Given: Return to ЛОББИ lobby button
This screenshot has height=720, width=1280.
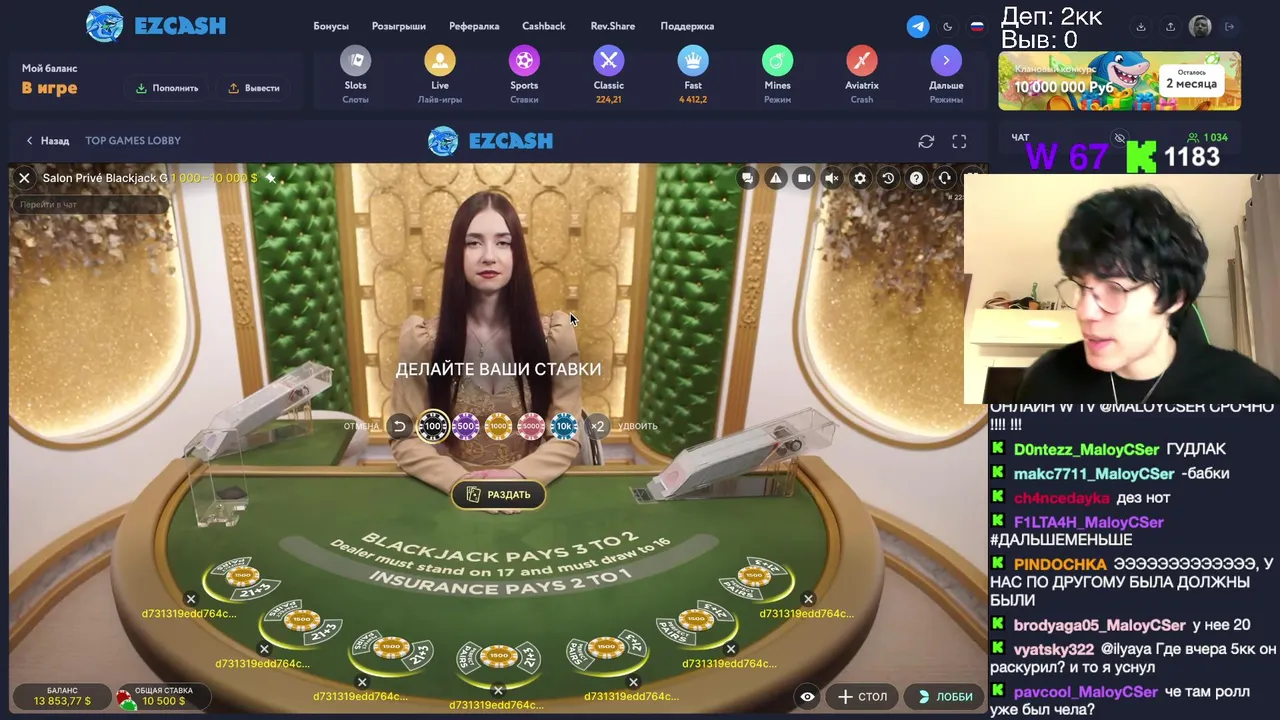Looking at the screenshot, I should click(945, 697).
